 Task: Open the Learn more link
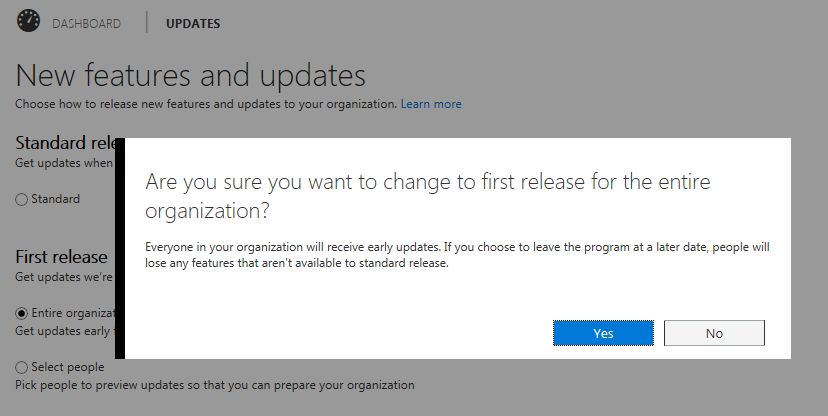point(431,104)
